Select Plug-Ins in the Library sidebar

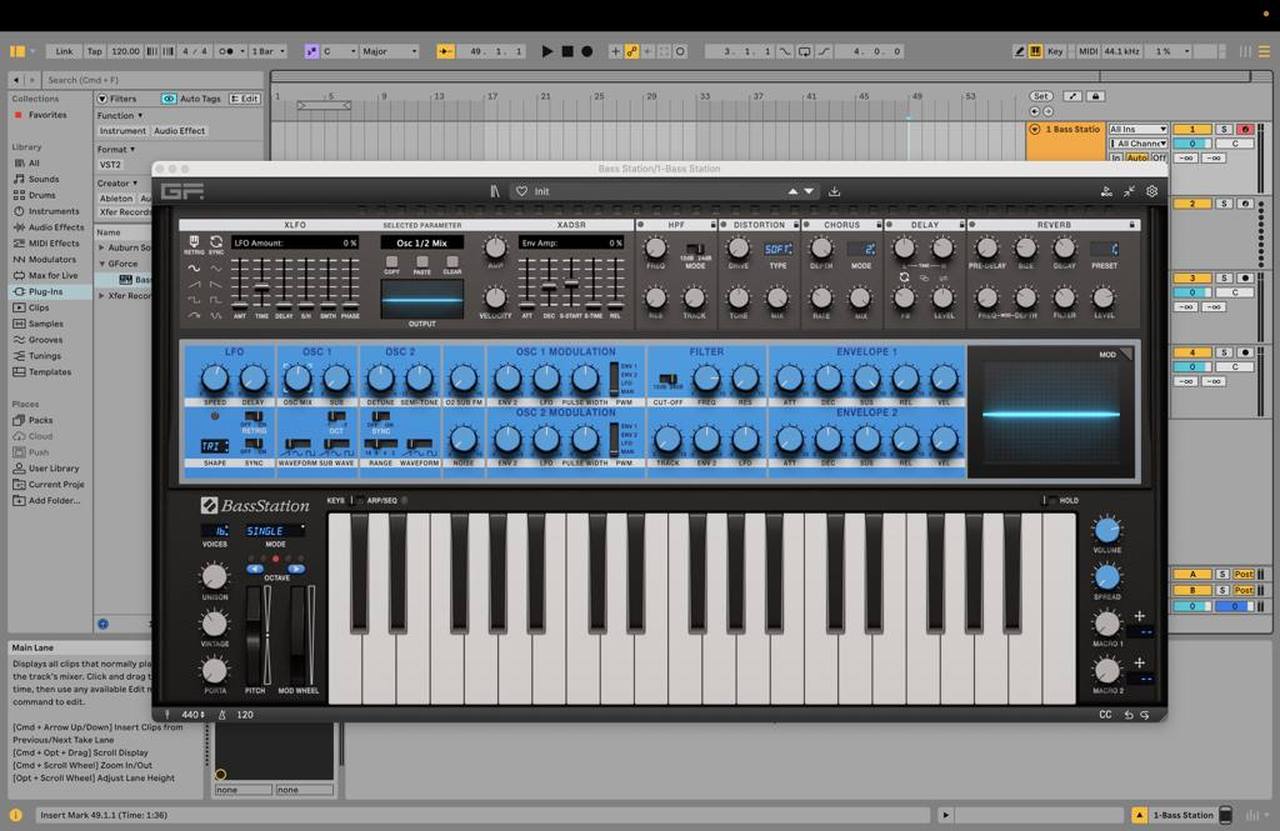click(45, 291)
